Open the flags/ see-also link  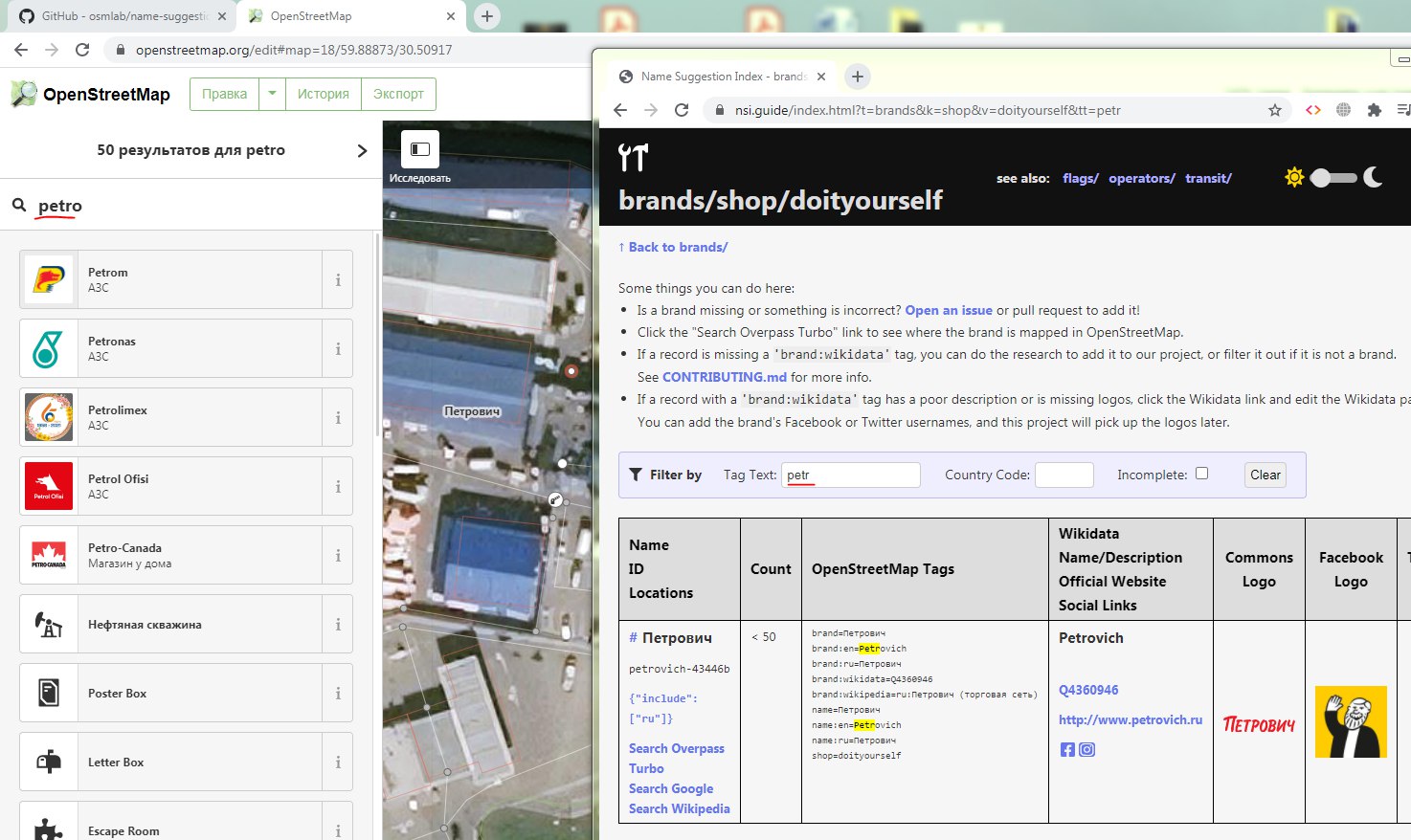coord(1081,178)
